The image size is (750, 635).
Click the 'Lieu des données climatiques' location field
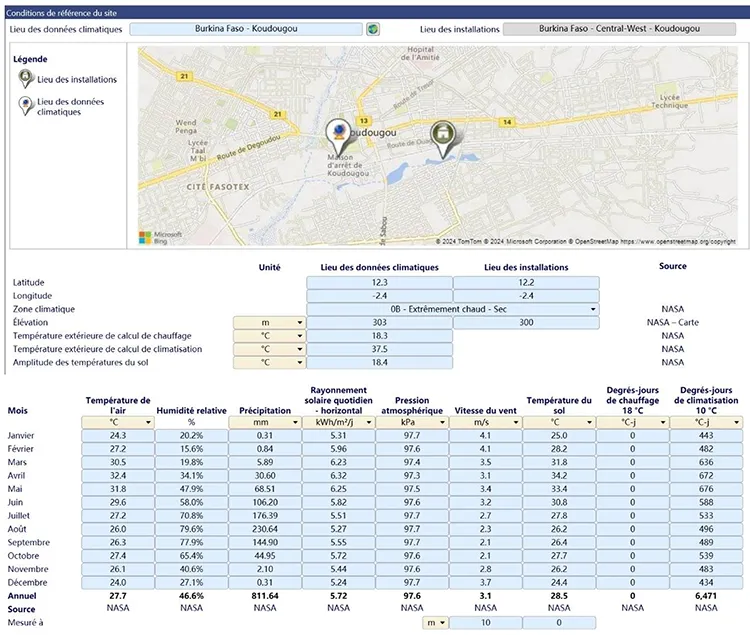click(x=245, y=29)
